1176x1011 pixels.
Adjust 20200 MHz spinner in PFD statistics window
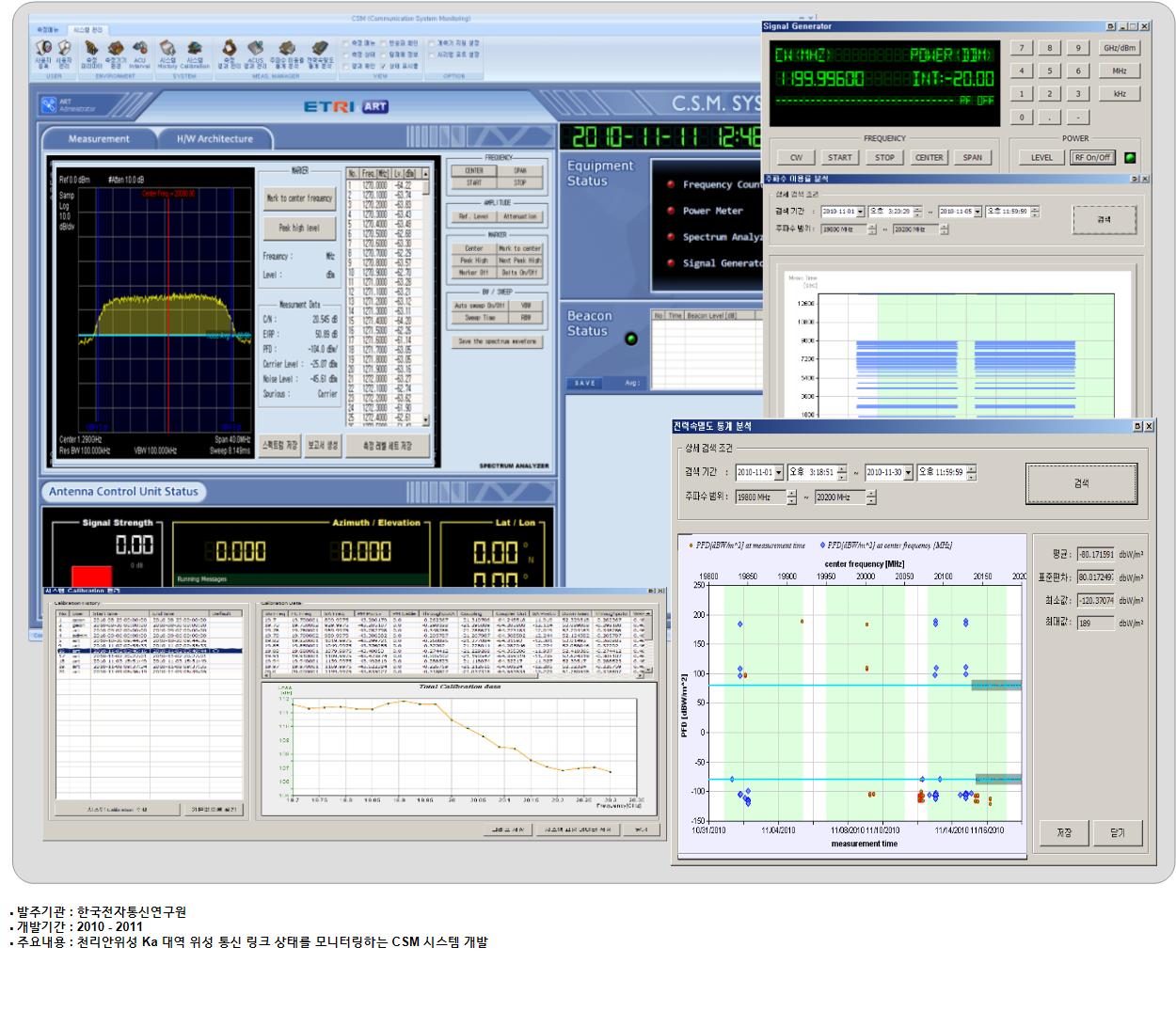pos(871,497)
